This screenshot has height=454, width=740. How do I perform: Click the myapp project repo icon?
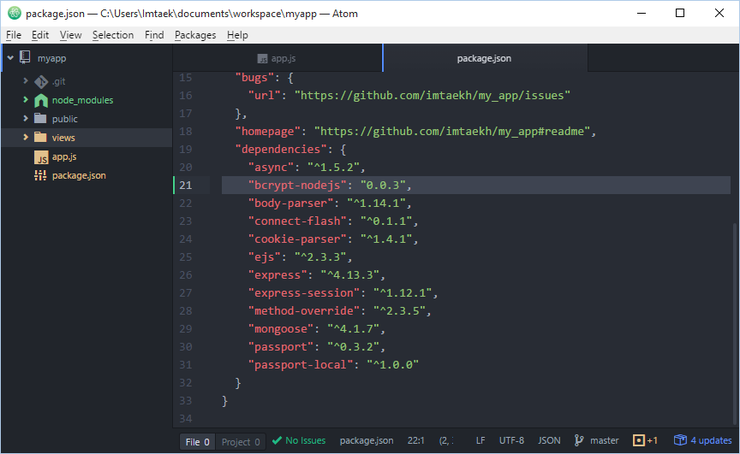(25, 58)
